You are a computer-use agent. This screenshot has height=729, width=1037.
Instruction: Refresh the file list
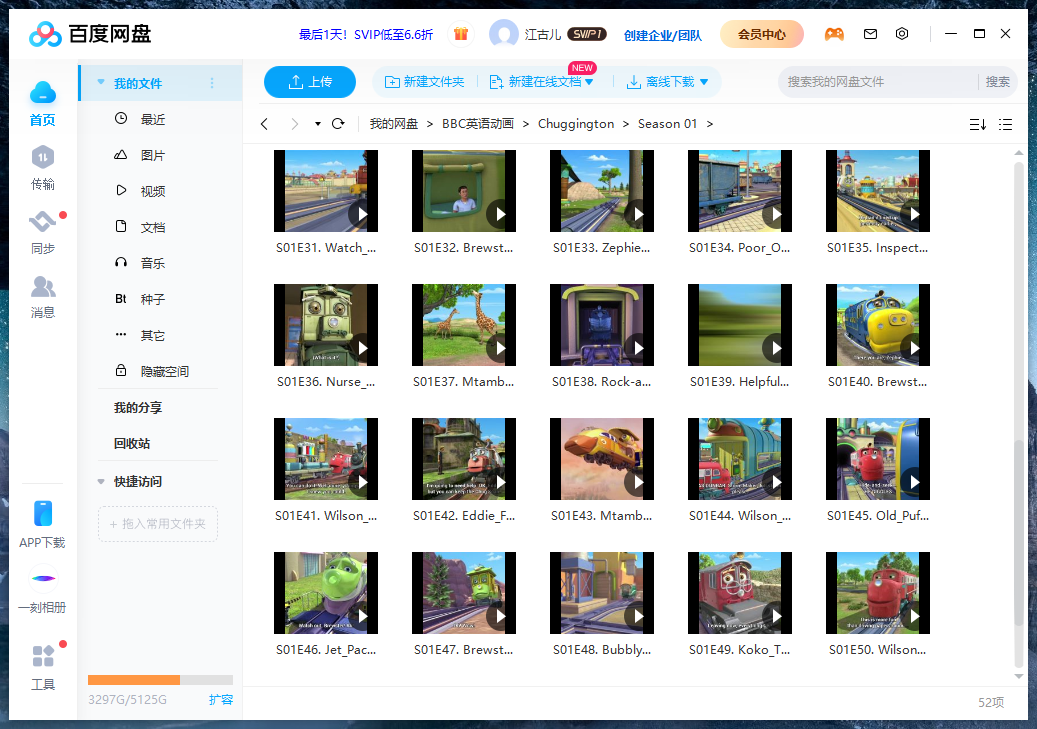(x=338, y=123)
